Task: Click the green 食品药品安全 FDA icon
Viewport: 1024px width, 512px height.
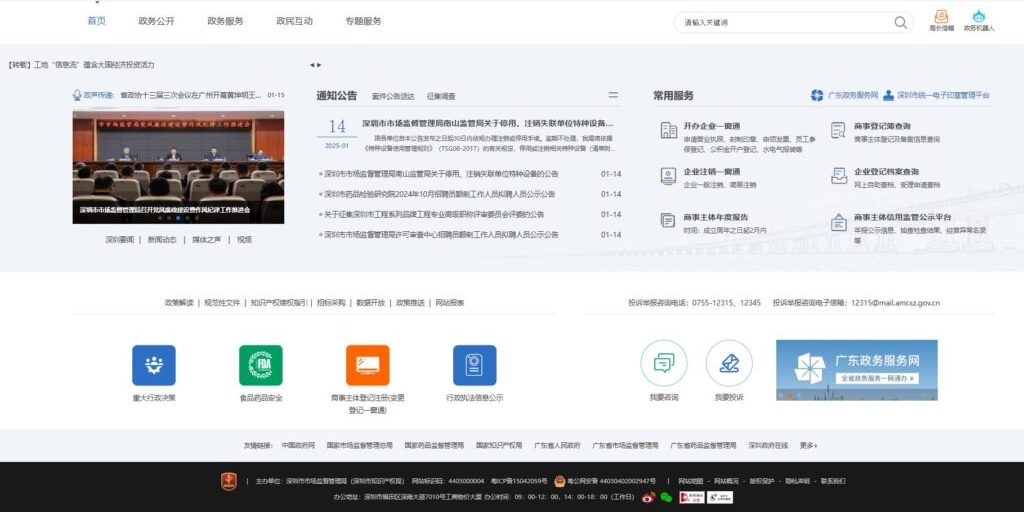Action: (260, 366)
